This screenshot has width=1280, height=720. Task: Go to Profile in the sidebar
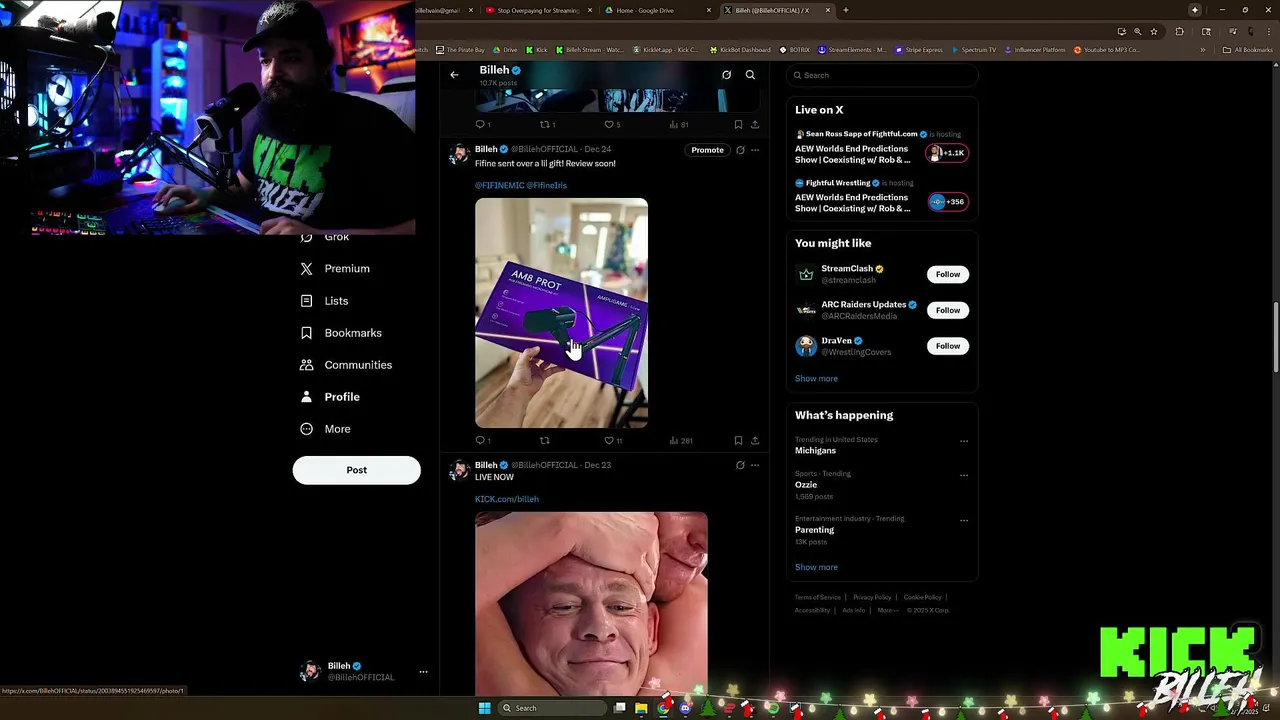(330, 397)
